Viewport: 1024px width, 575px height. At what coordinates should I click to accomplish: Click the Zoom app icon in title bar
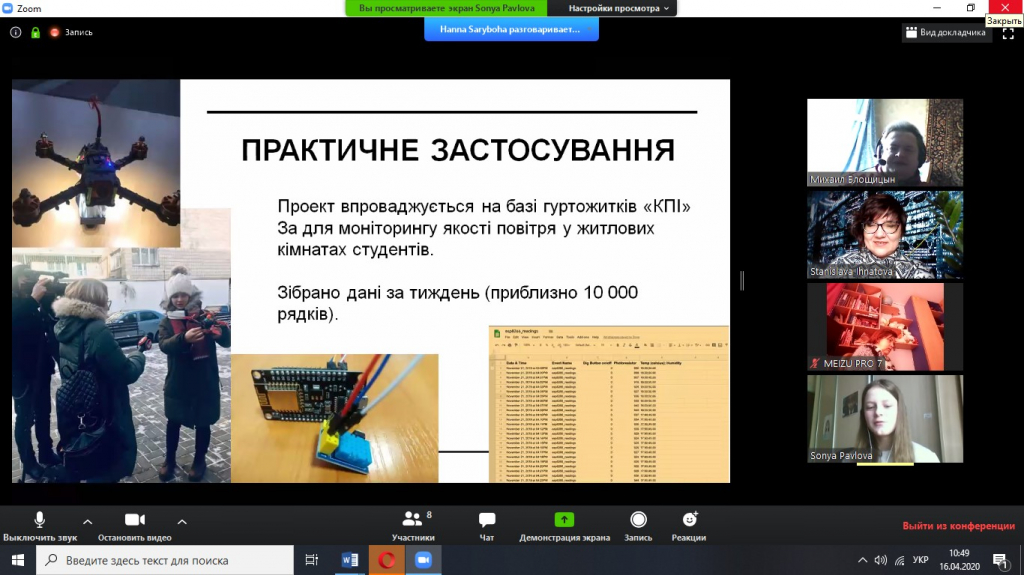pos(7,8)
